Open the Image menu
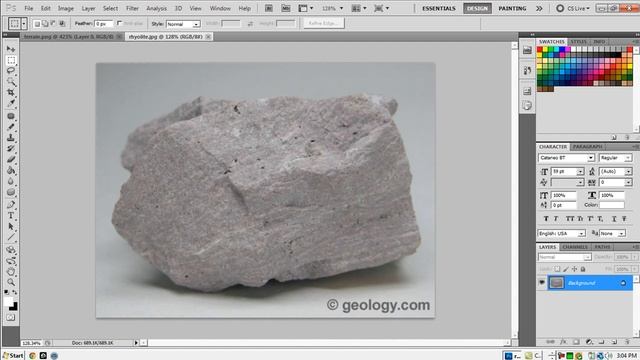 [x=65, y=8]
